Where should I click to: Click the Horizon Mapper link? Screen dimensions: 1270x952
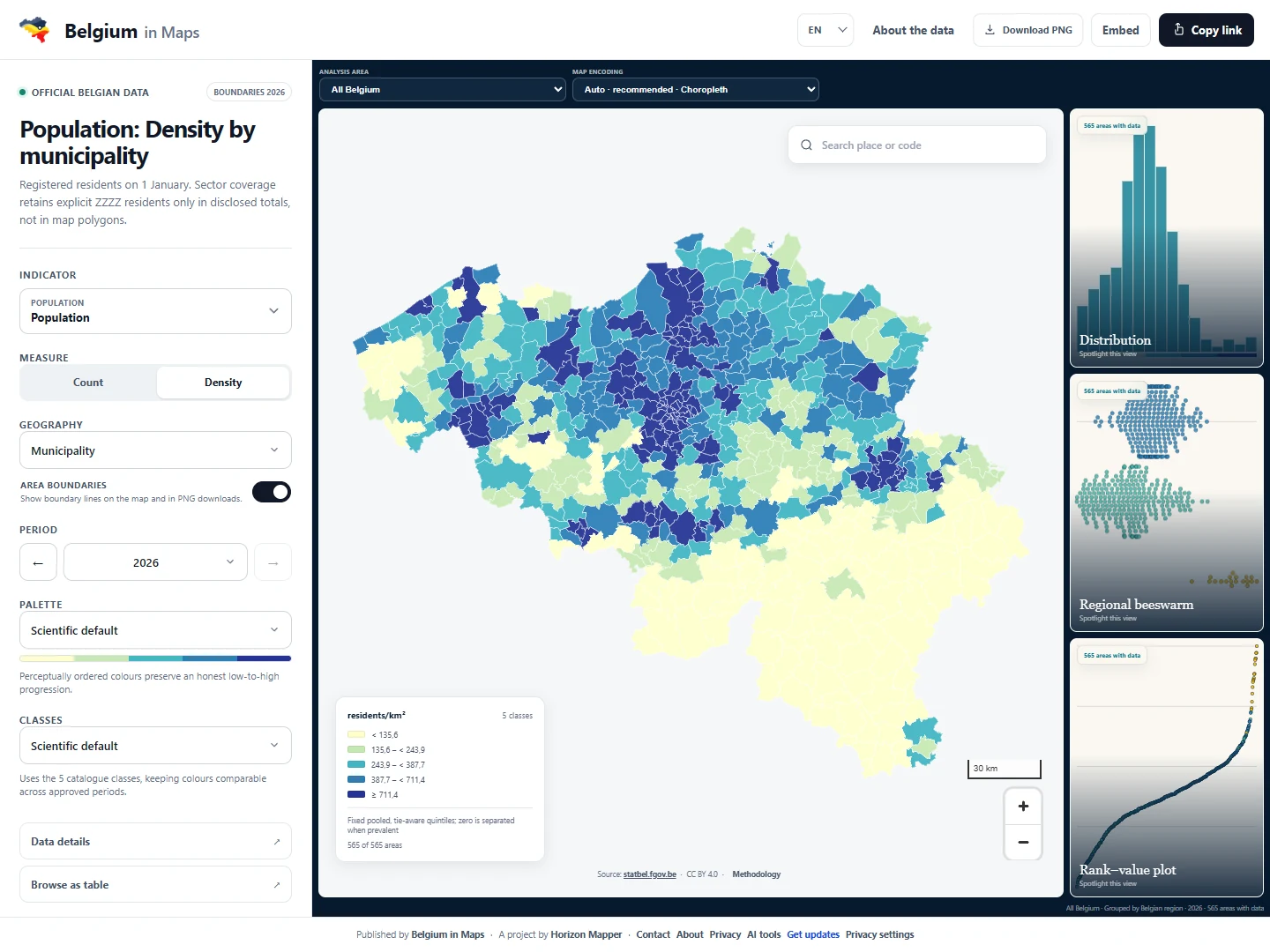pos(586,934)
